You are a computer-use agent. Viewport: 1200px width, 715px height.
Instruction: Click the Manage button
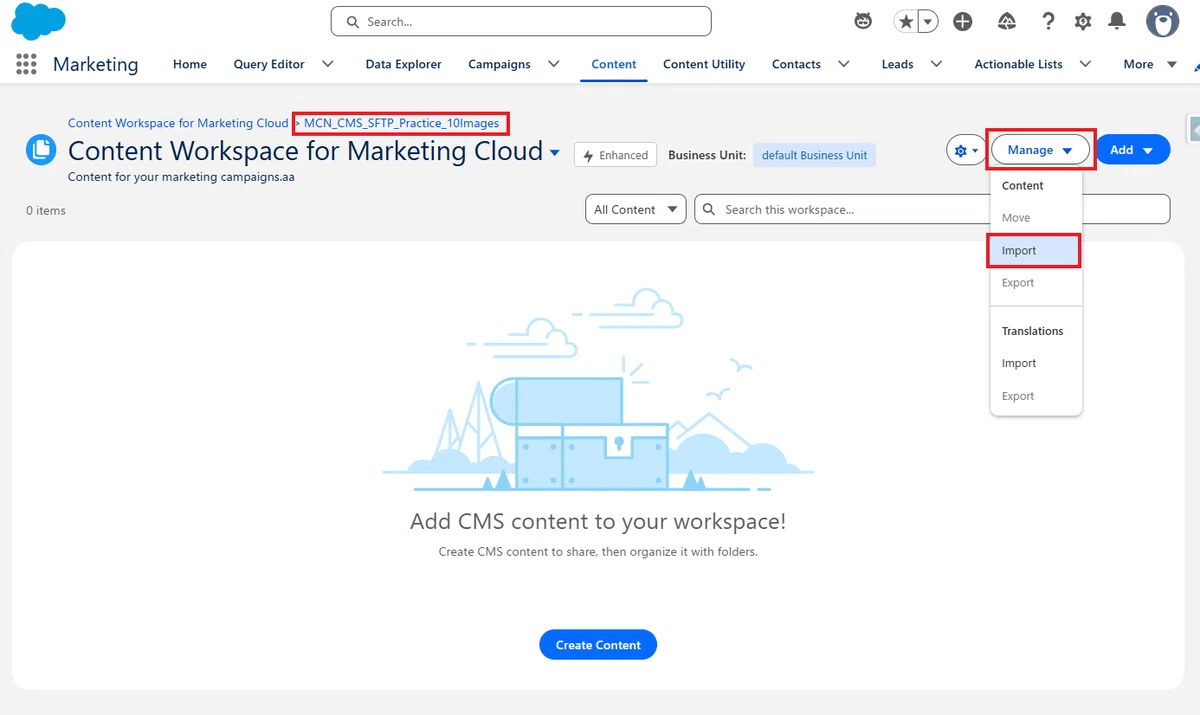tap(1040, 150)
